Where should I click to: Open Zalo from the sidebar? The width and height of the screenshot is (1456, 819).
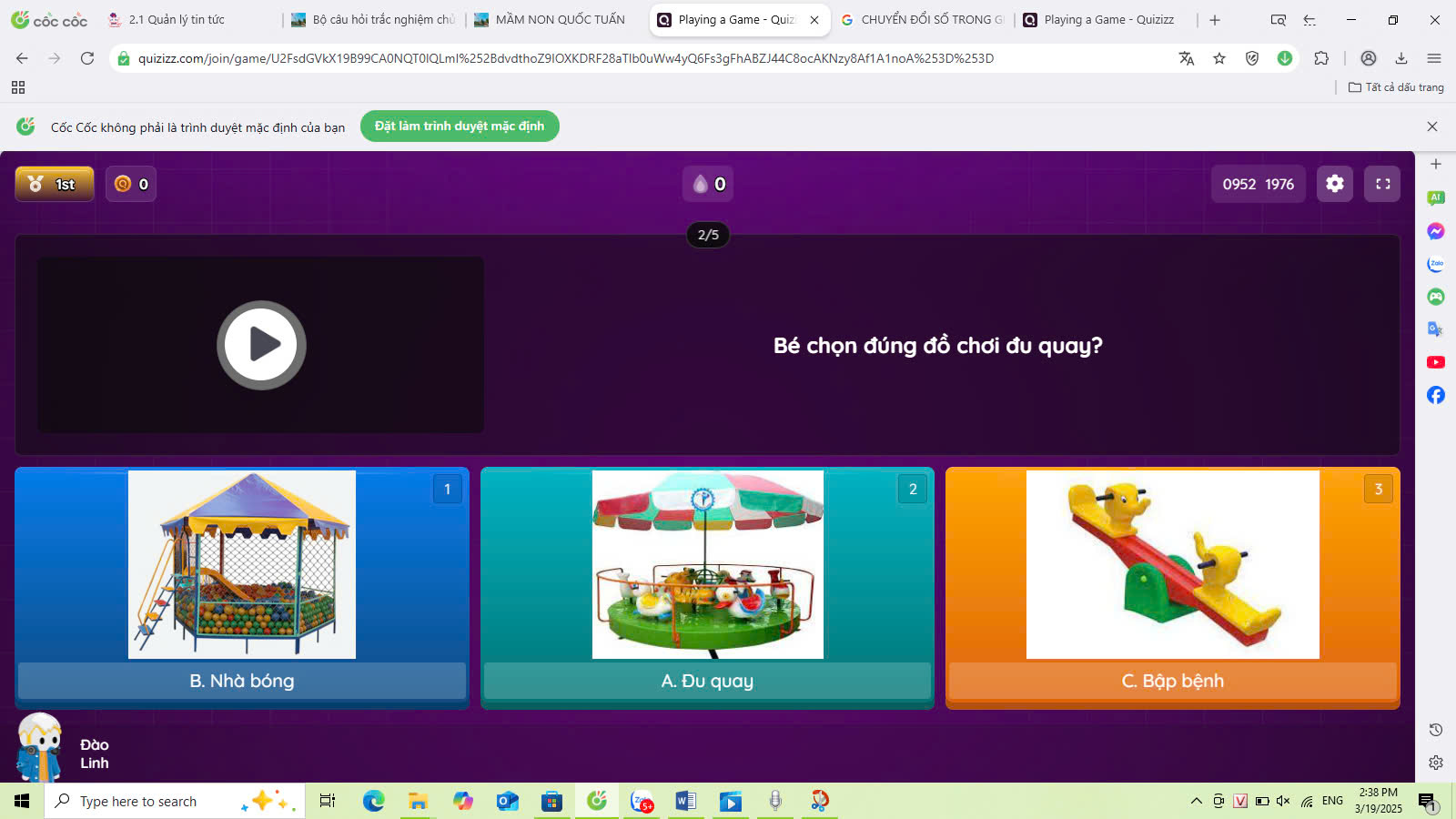pyautogui.click(x=1436, y=264)
